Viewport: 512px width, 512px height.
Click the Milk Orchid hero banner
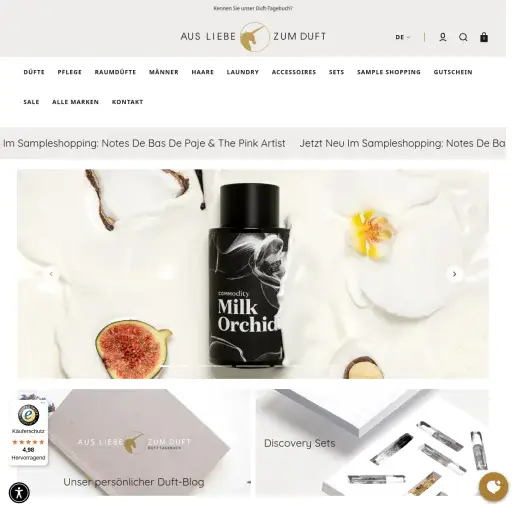(253, 274)
